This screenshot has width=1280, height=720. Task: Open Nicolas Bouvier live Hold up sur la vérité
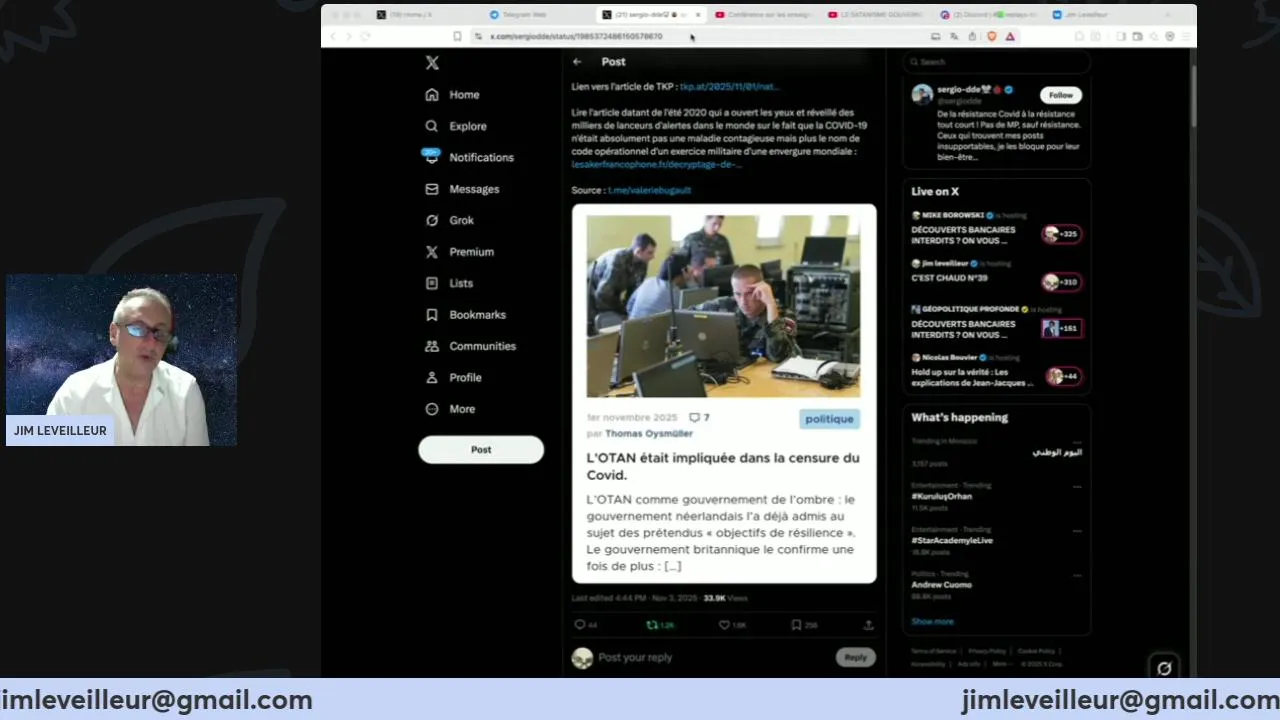(x=996, y=371)
